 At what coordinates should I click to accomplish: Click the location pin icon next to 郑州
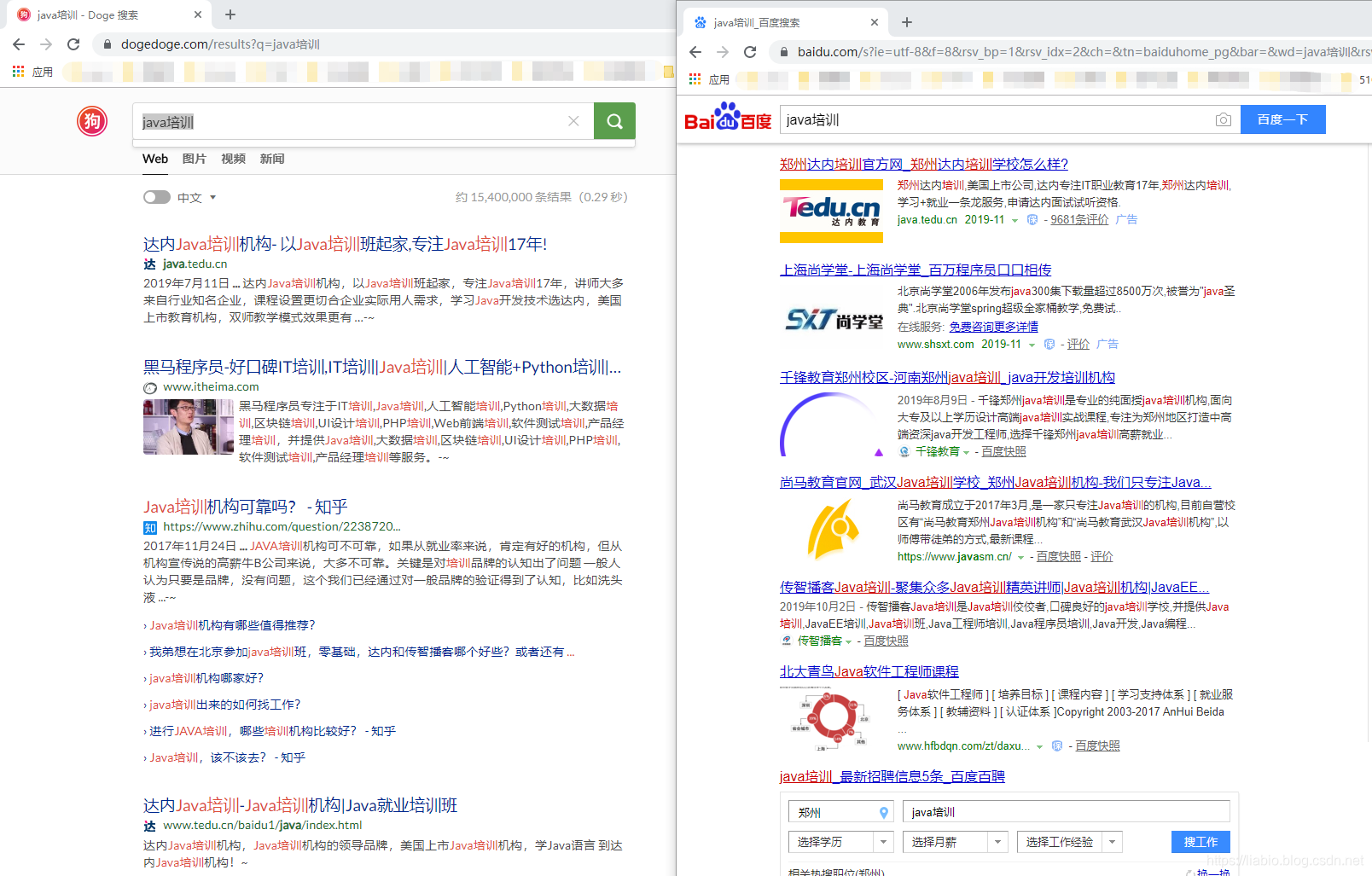coord(884,811)
